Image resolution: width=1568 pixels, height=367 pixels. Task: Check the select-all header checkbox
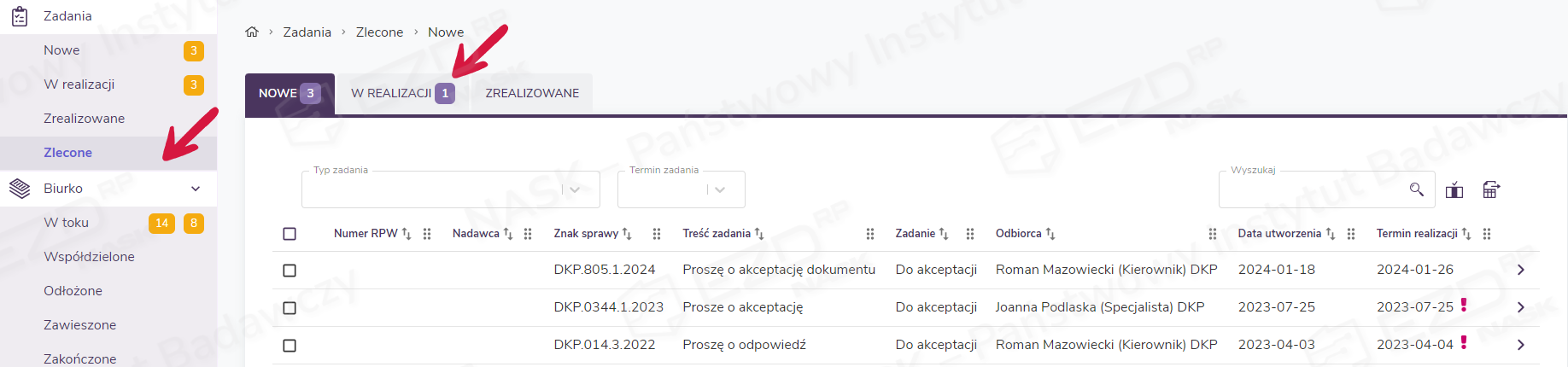[x=290, y=234]
